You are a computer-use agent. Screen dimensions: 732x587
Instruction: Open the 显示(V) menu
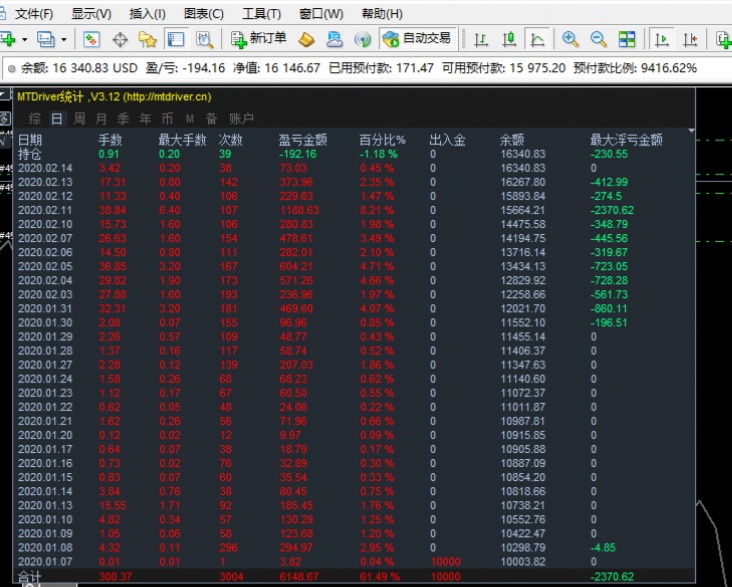point(91,14)
